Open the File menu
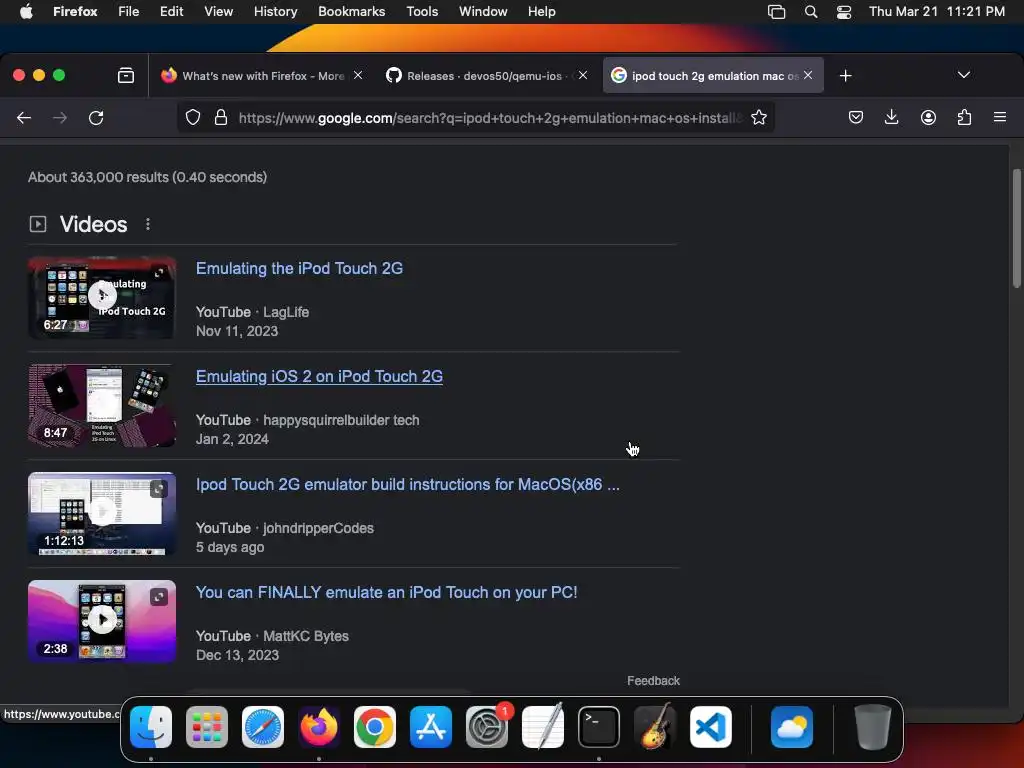 tap(129, 12)
